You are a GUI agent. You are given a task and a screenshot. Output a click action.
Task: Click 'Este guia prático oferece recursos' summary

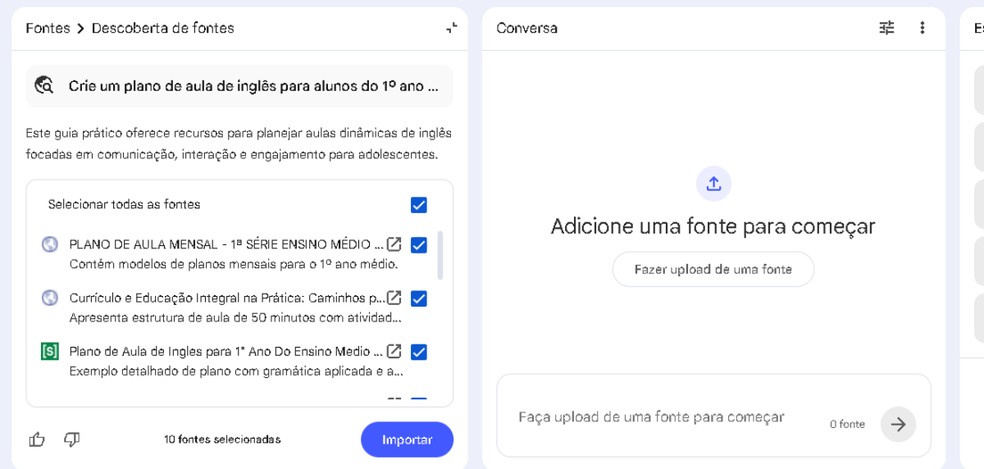[238, 144]
